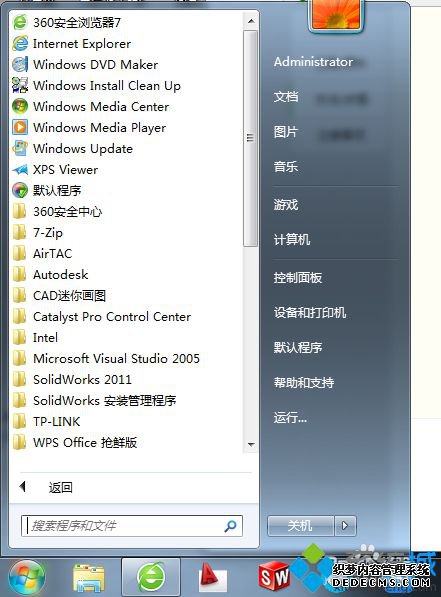Expand the Catalyst Pro Control Center folder
Image resolution: width=441 pixels, height=597 pixels.
102,316
